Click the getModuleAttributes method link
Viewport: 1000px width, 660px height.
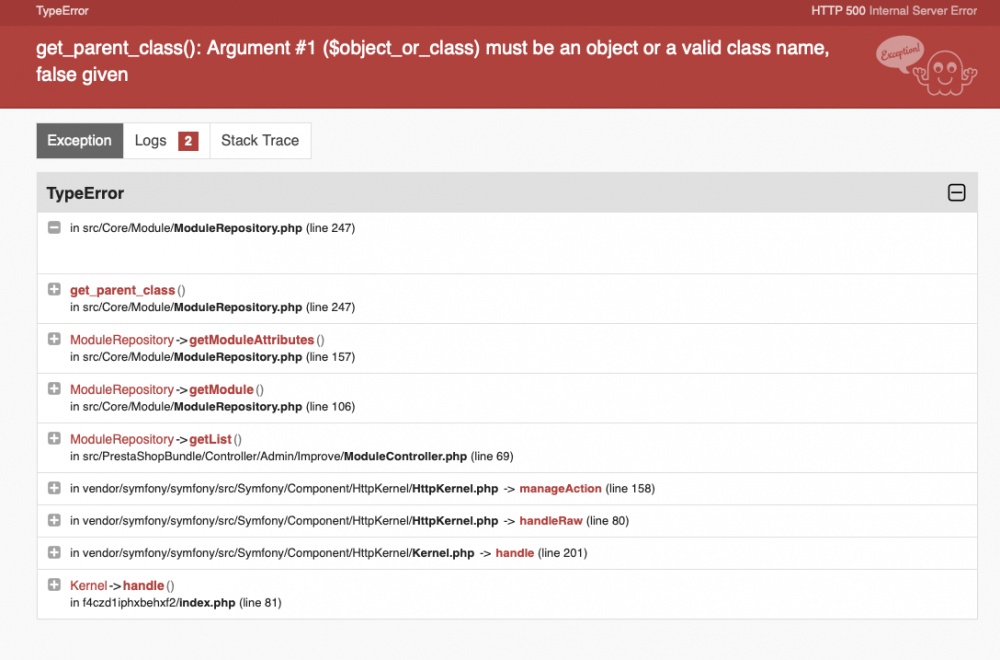251,340
